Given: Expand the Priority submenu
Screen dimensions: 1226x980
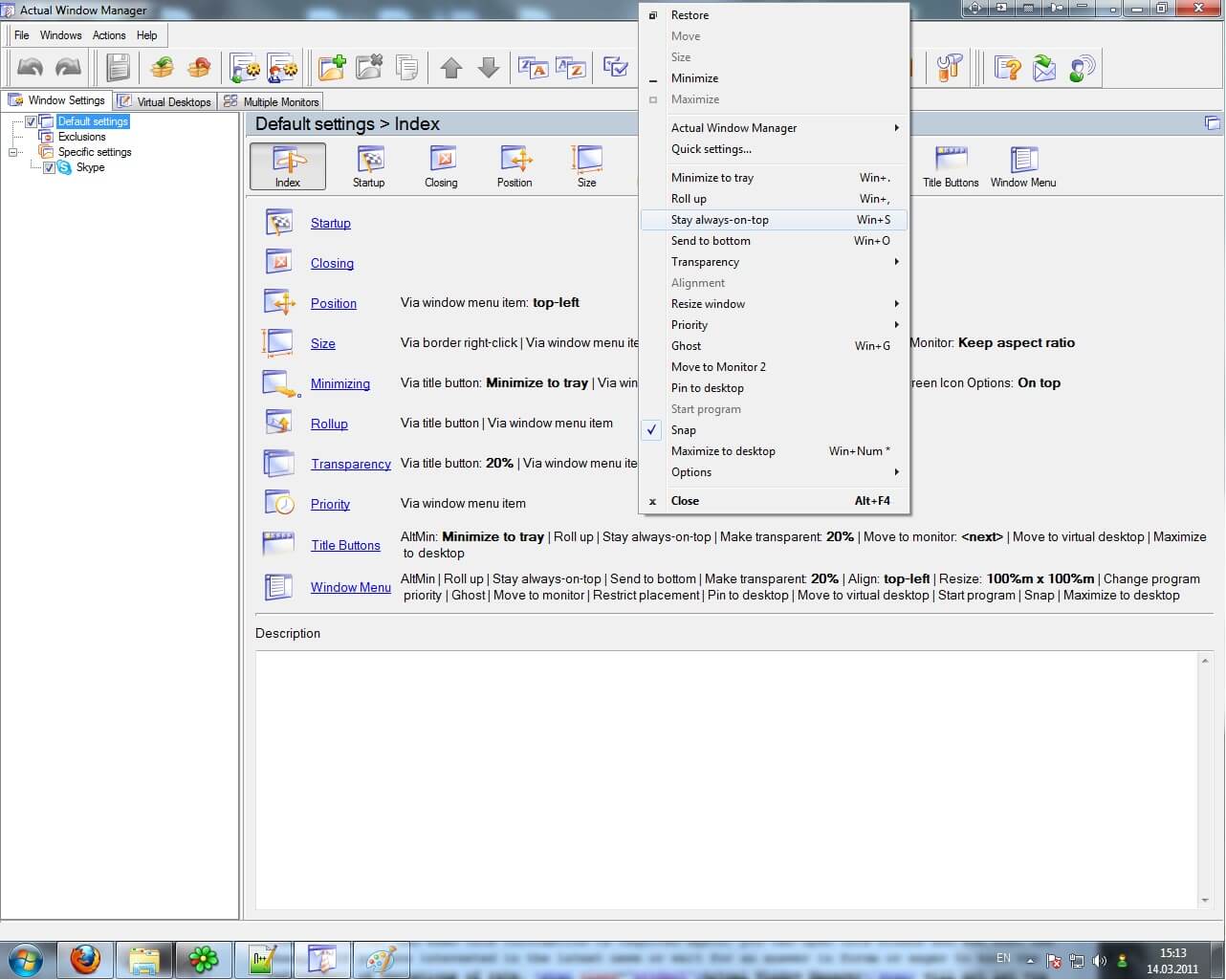Looking at the screenshot, I should coord(774,325).
